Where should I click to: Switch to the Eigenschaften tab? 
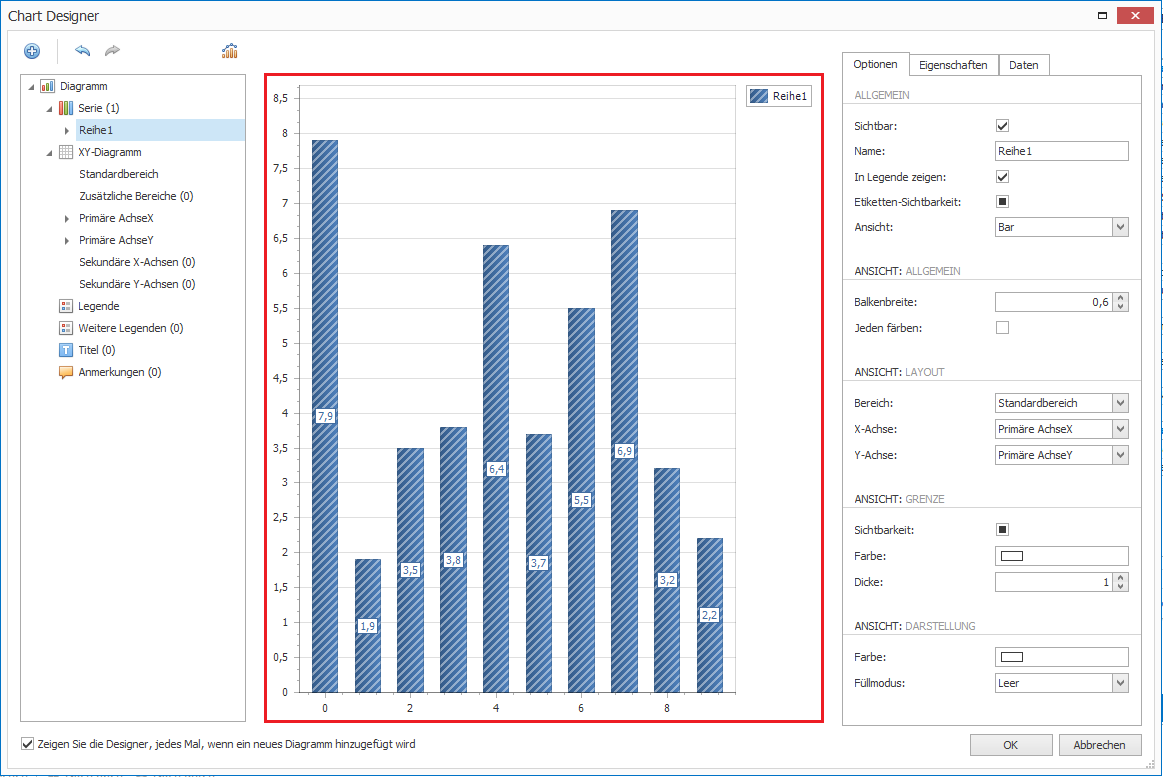[x=953, y=65]
